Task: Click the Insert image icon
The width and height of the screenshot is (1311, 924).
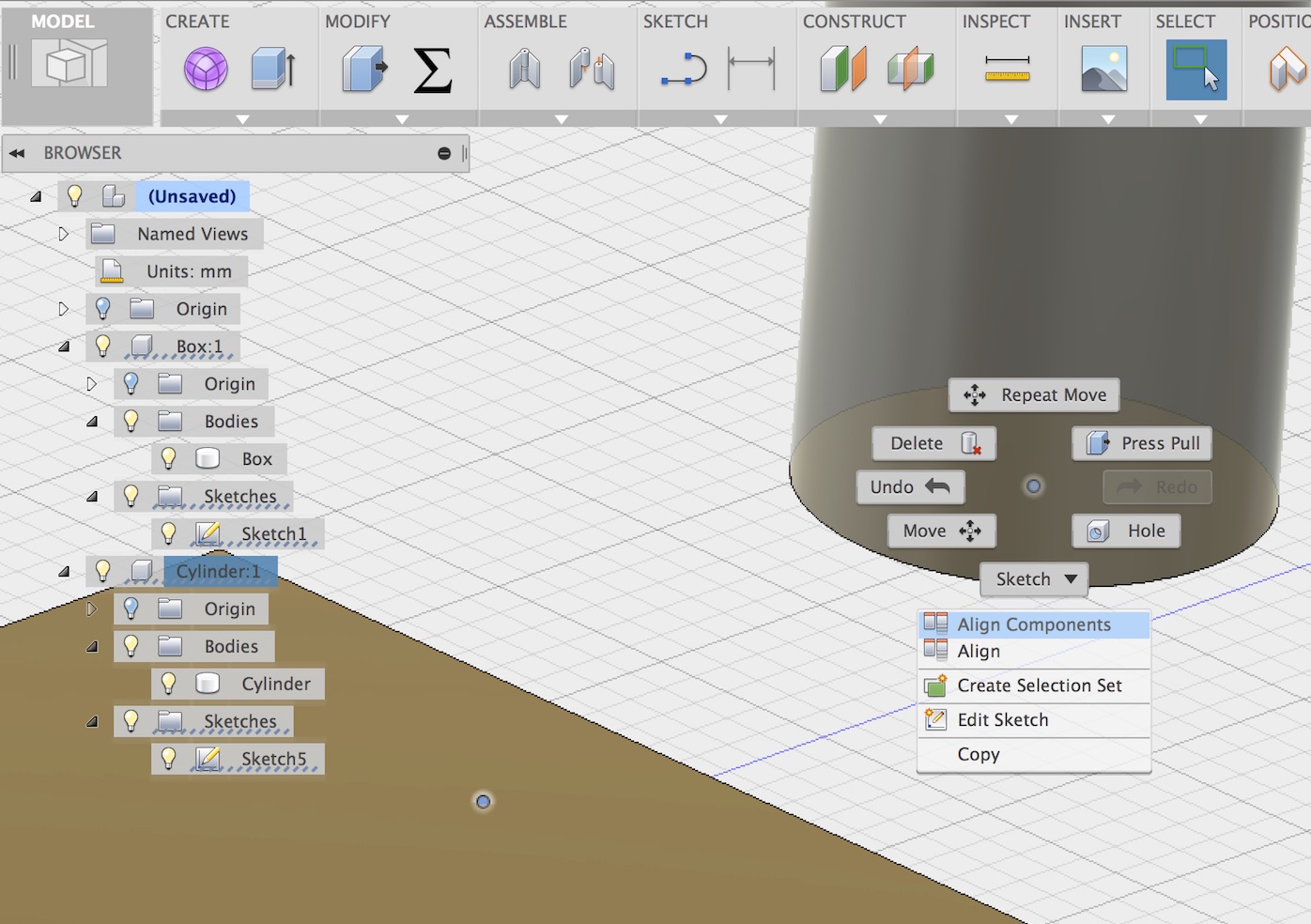Action: (1103, 69)
